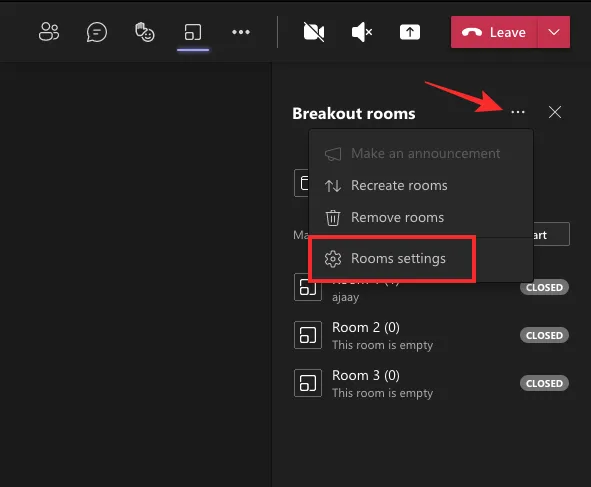Click CLOSED badge for Room 3
Viewport: 591px width, 487px height.
(544, 383)
